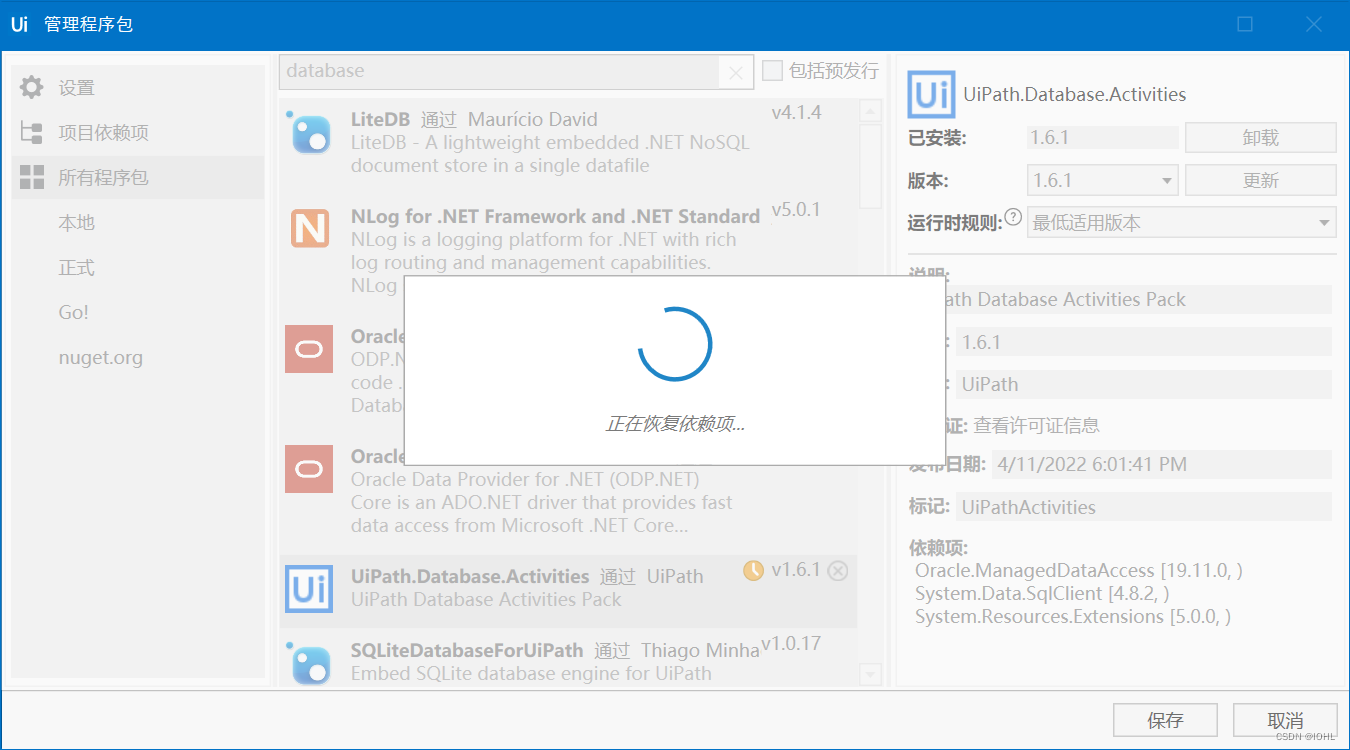This screenshot has width=1350, height=750.
Task: Clear the search box with X
Action: [735, 72]
